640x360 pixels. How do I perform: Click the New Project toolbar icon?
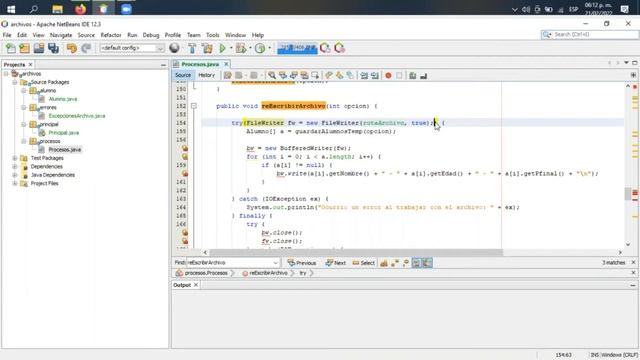[x=24, y=48]
